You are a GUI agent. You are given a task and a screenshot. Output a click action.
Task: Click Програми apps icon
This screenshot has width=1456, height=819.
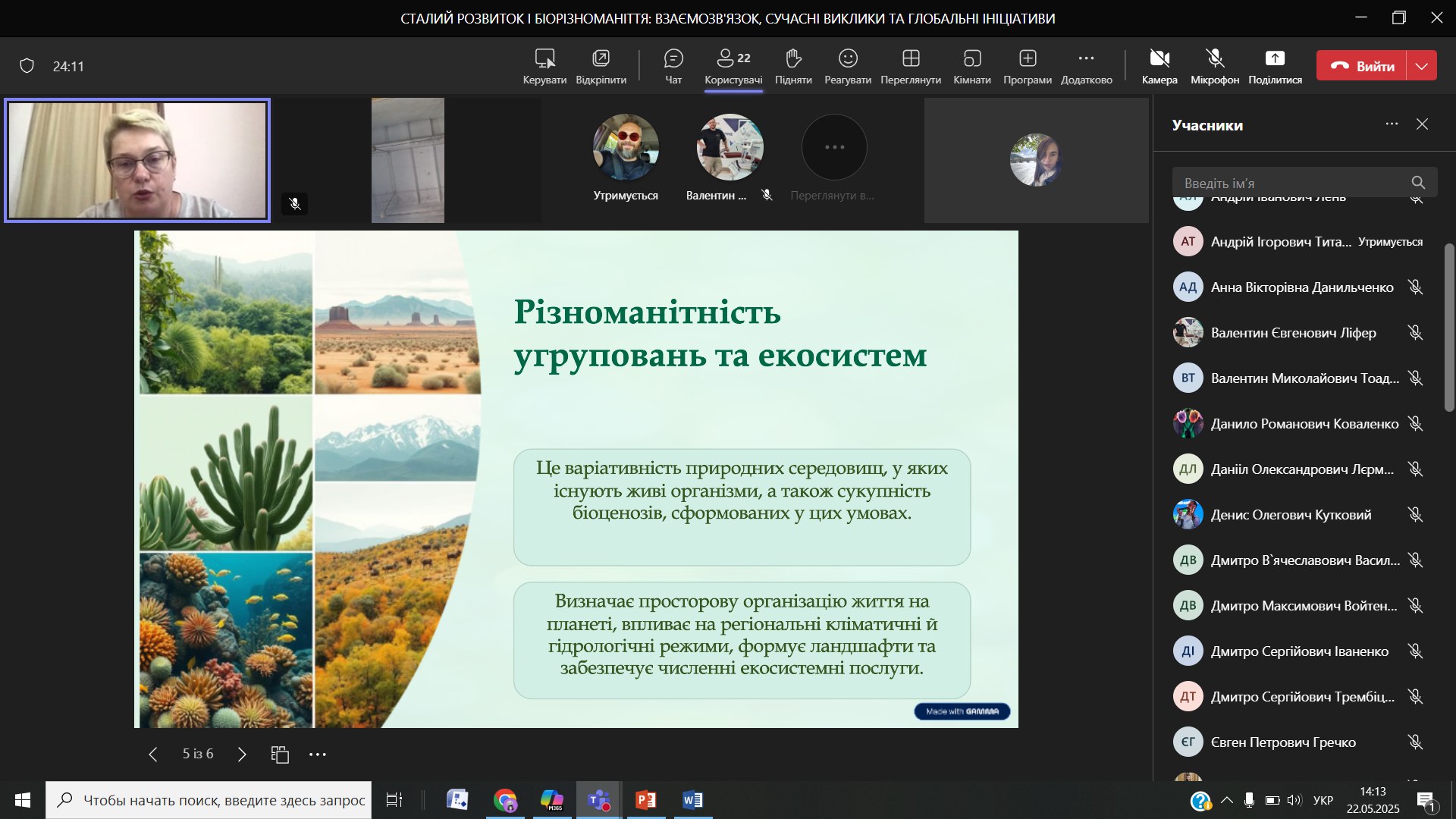click(1028, 59)
